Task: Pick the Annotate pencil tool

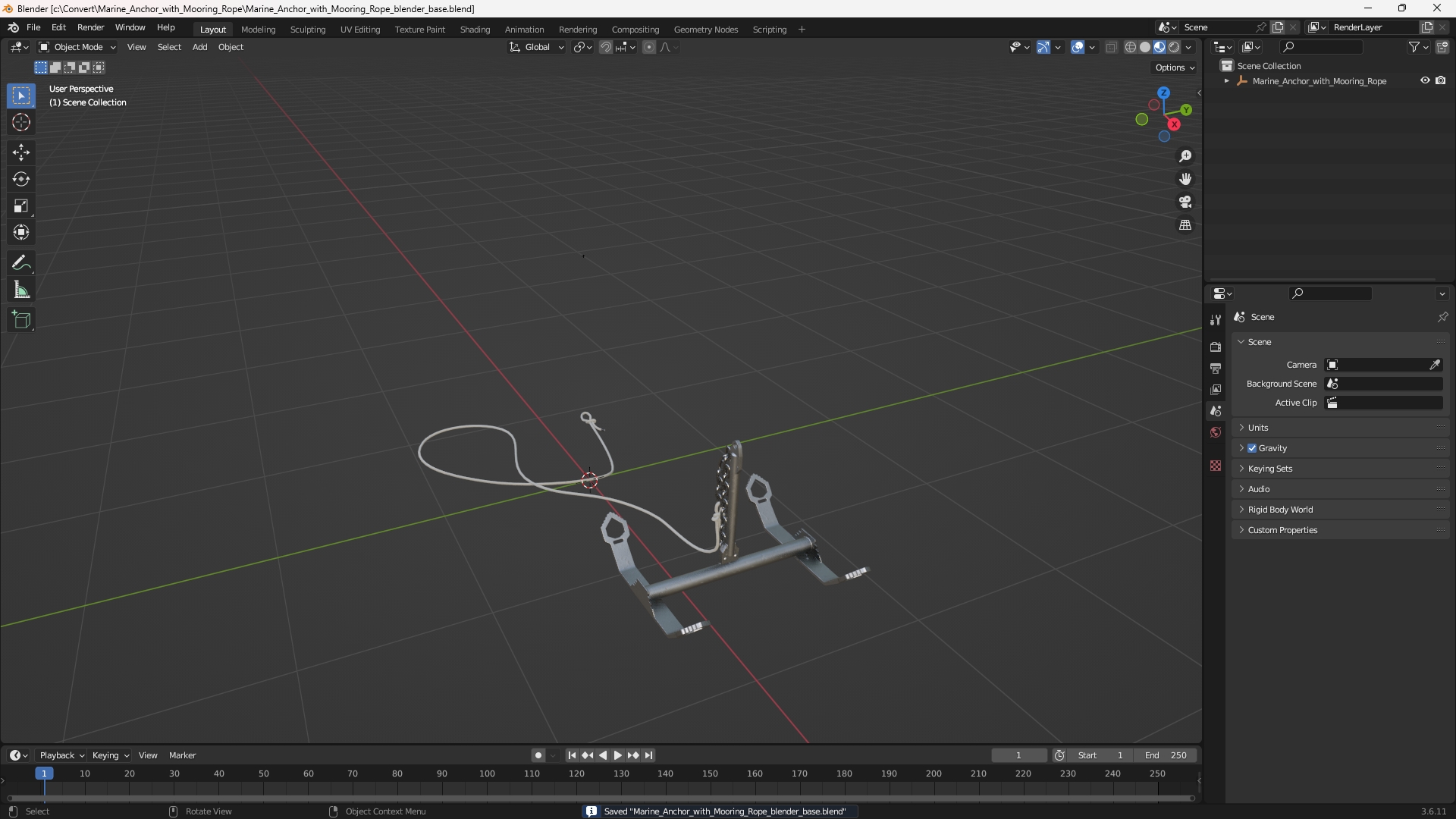Action: 21,263
